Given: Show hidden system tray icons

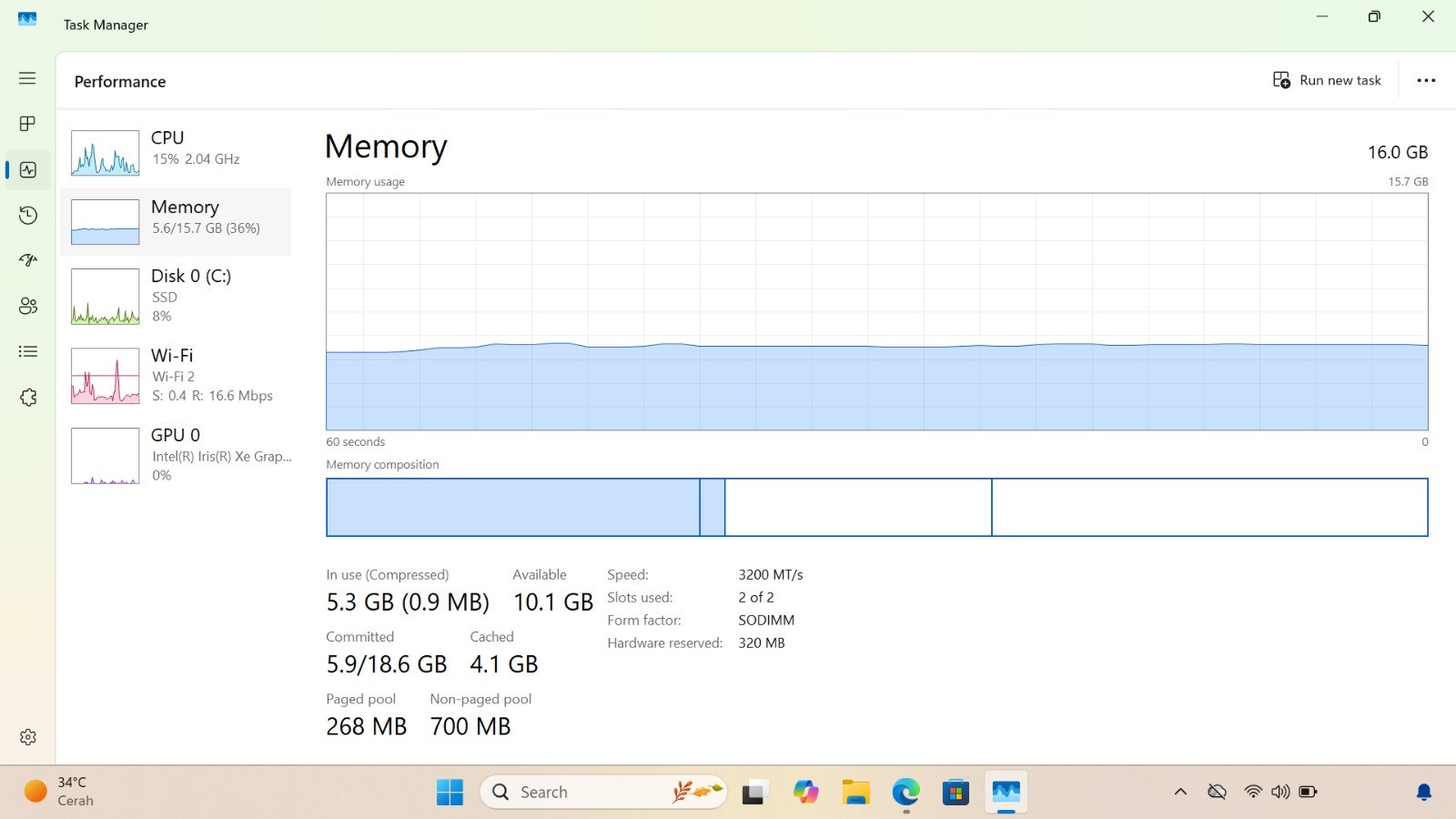Looking at the screenshot, I should coord(1180,792).
